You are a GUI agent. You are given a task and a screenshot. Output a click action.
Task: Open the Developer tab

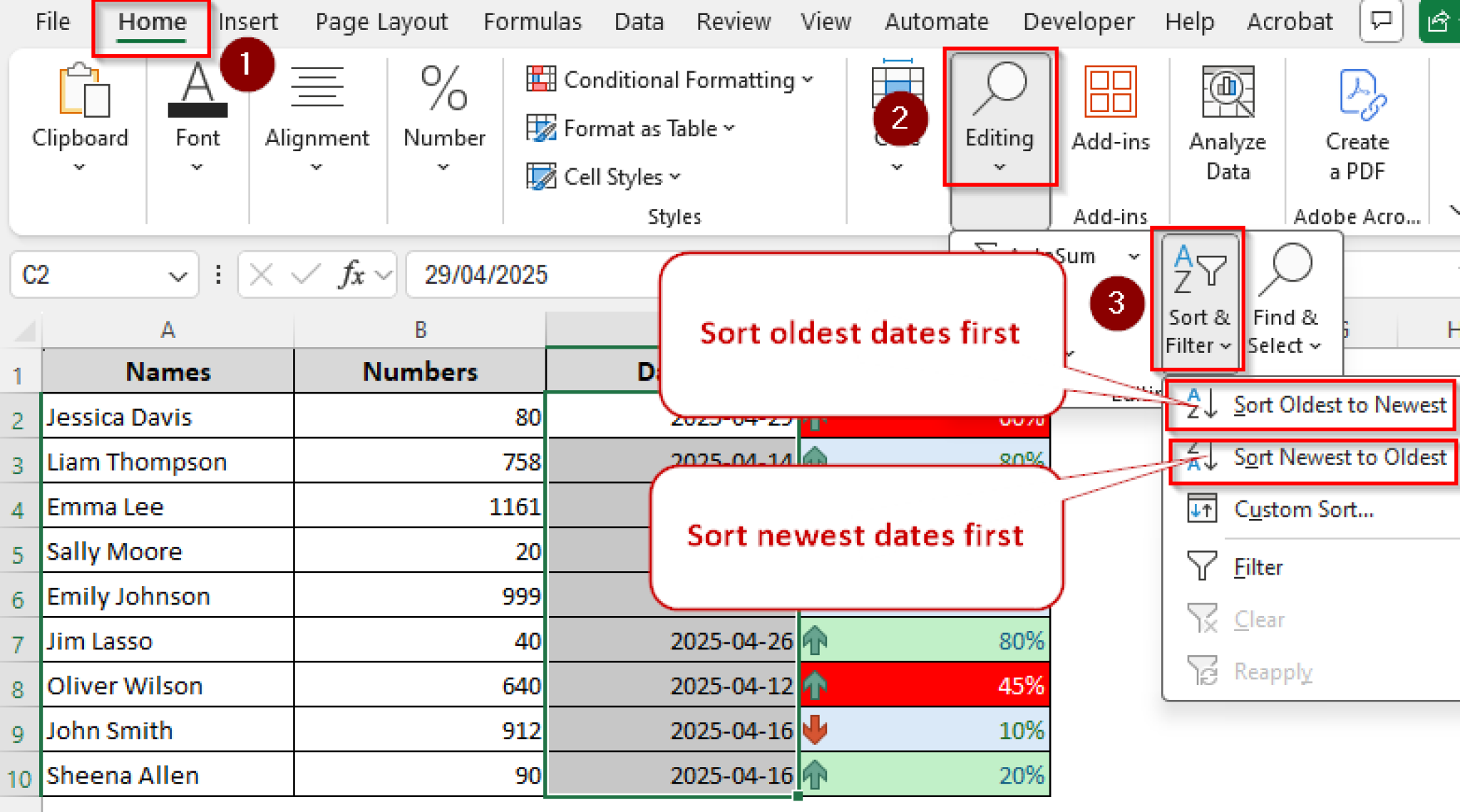coord(1078,21)
